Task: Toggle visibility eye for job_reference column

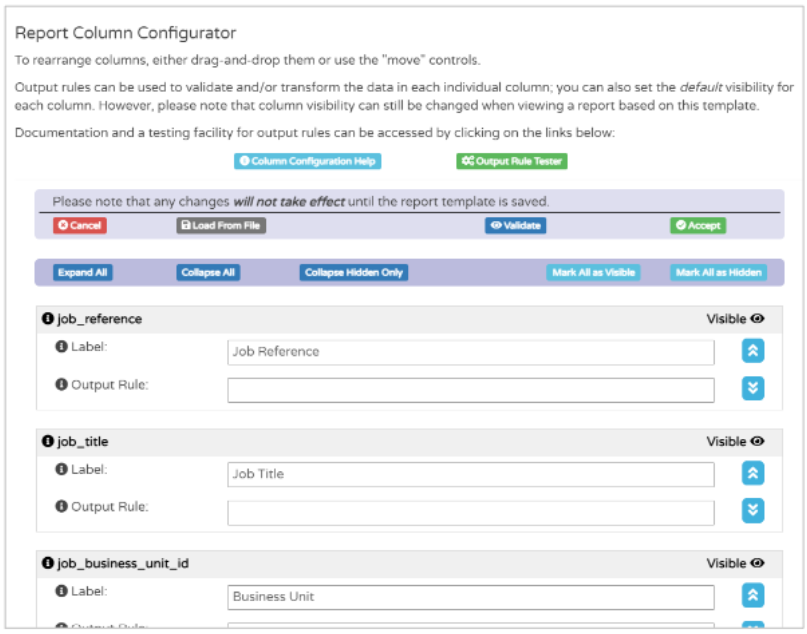Action: (x=757, y=320)
